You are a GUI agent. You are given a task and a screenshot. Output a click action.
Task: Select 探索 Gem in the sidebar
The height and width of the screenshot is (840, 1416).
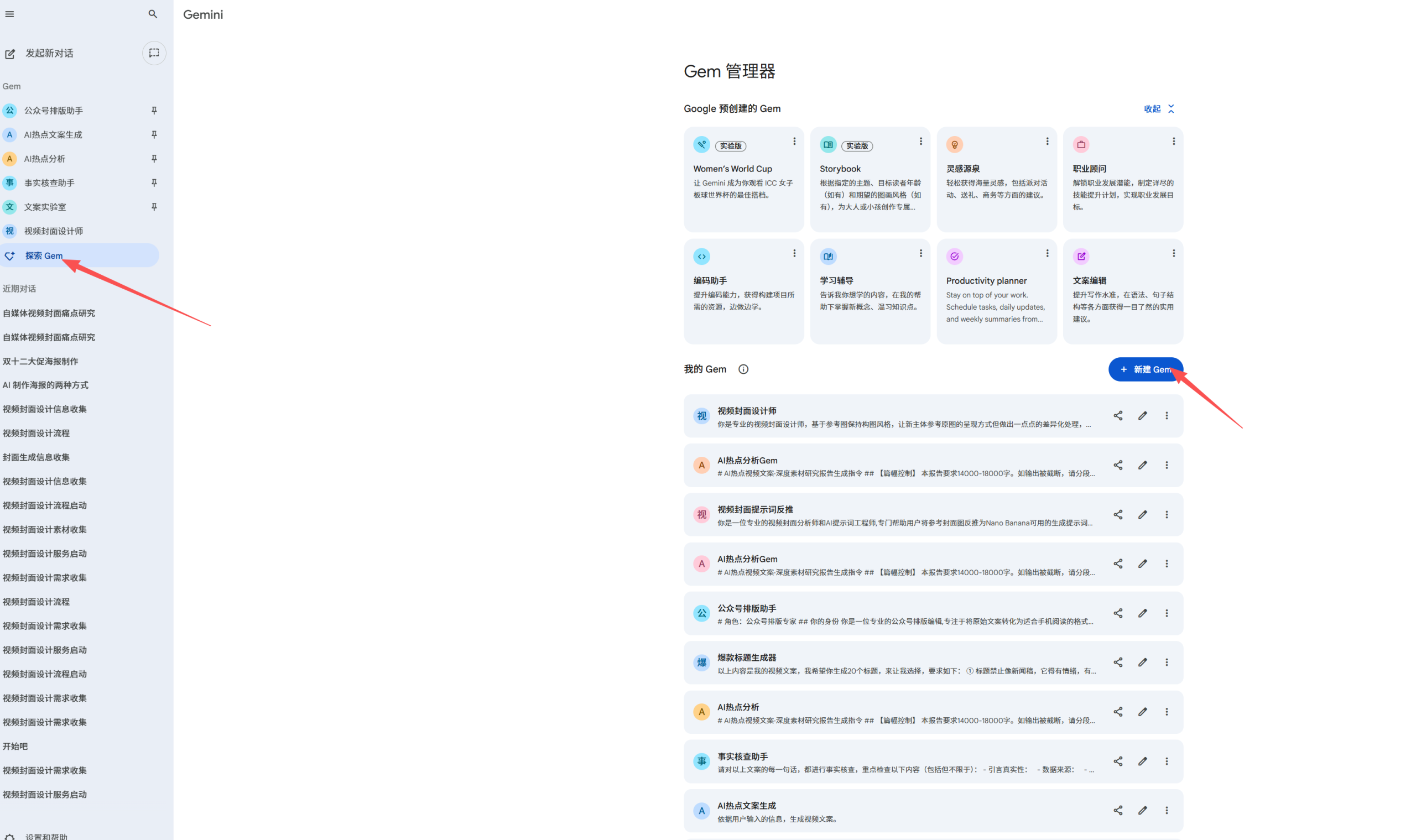(44, 256)
